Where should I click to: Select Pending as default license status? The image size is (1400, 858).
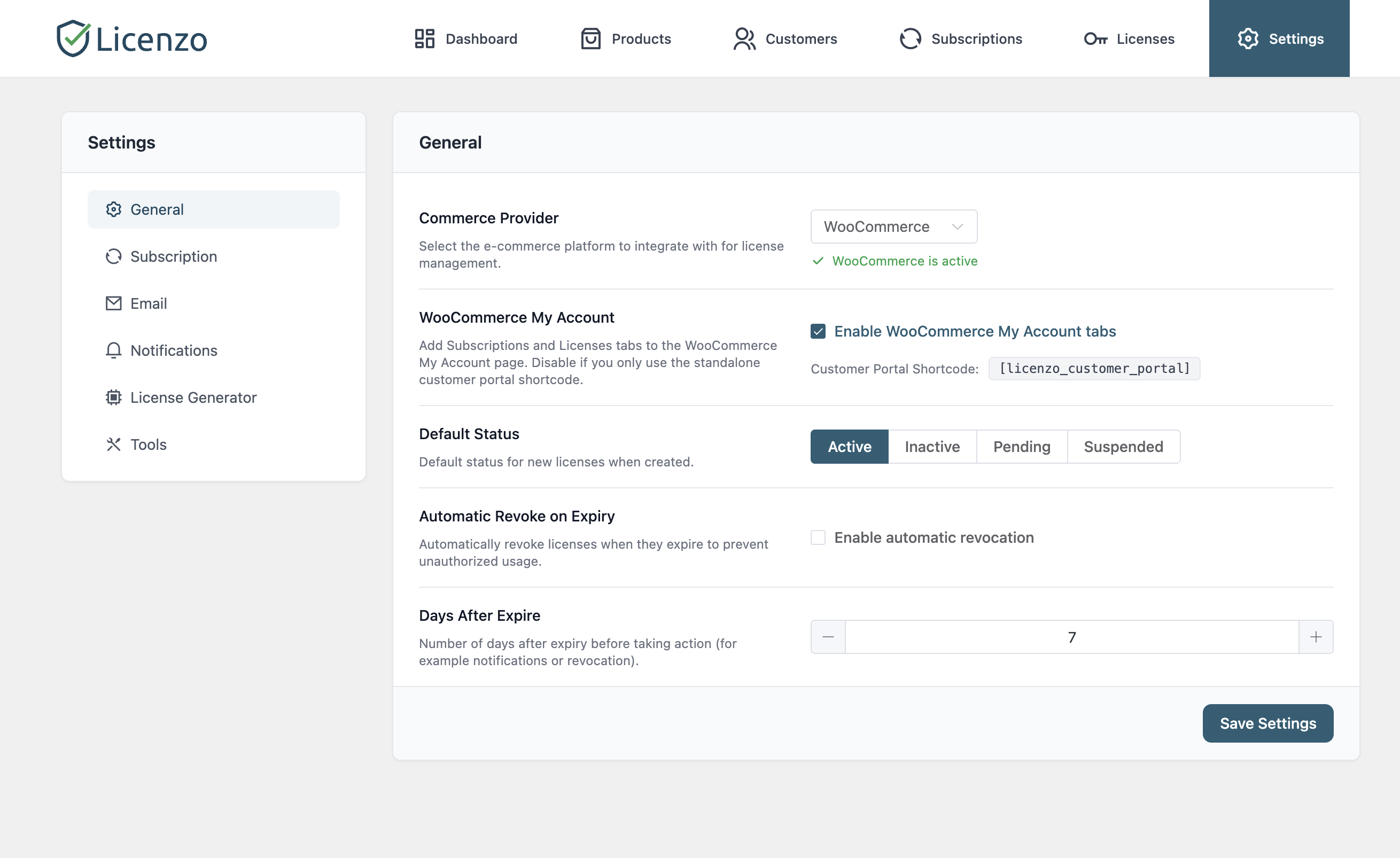(1021, 447)
